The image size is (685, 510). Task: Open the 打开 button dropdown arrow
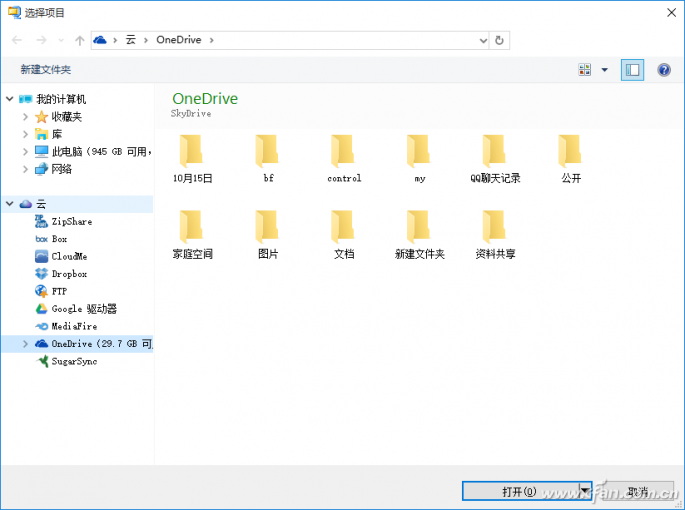coord(585,491)
